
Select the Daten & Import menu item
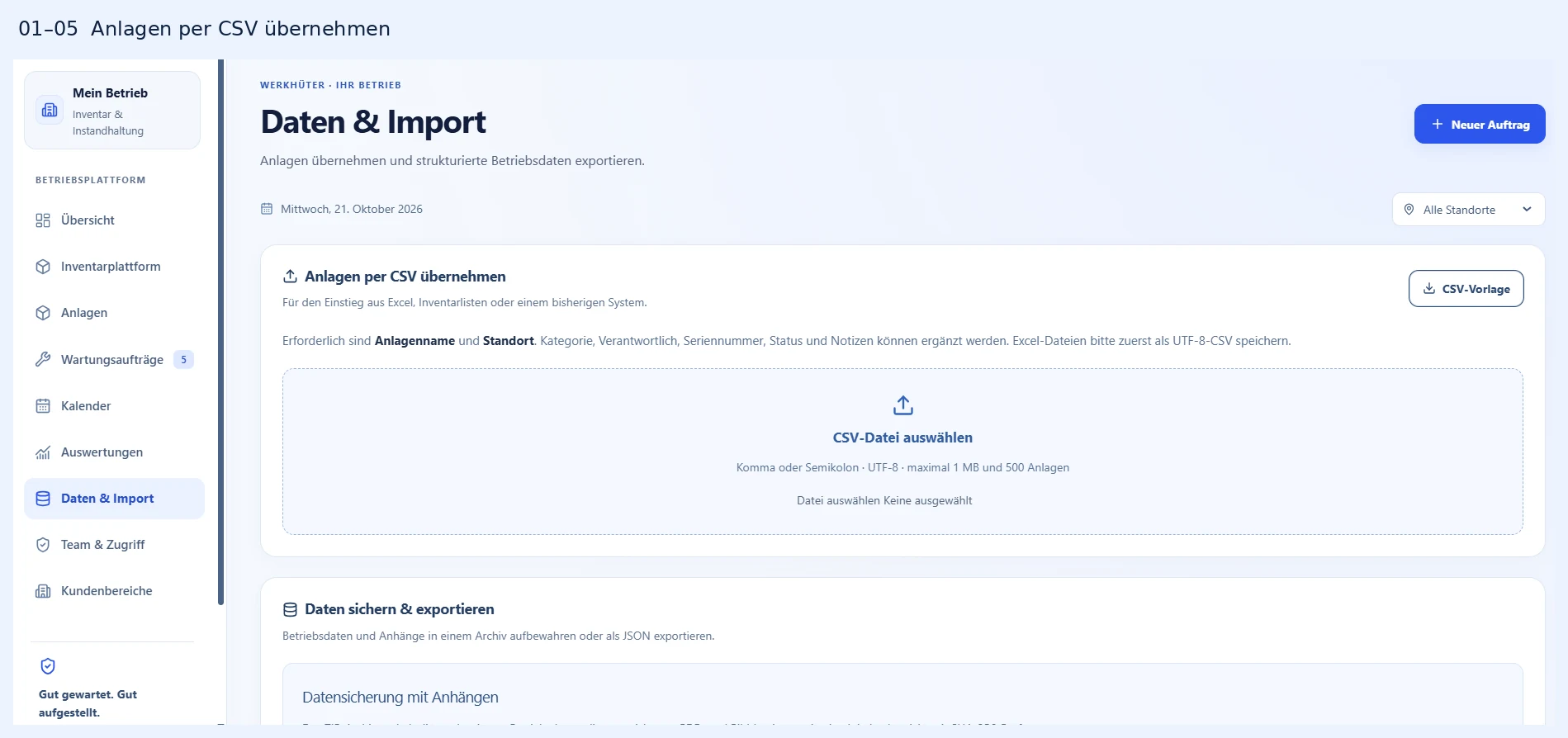(114, 499)
